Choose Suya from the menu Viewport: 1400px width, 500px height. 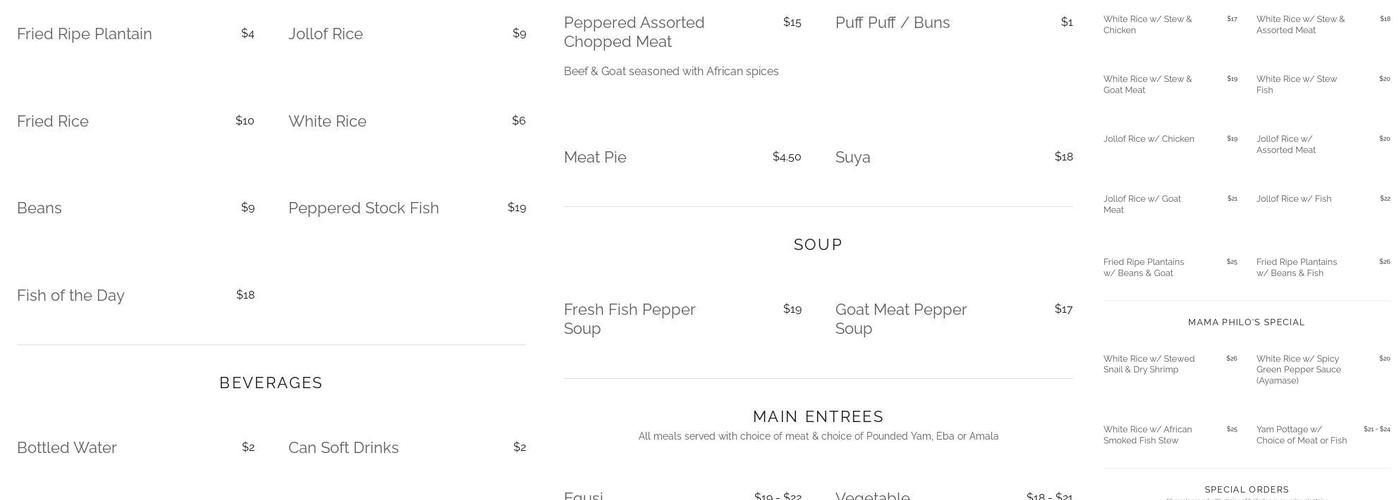(x=853, y=157)
